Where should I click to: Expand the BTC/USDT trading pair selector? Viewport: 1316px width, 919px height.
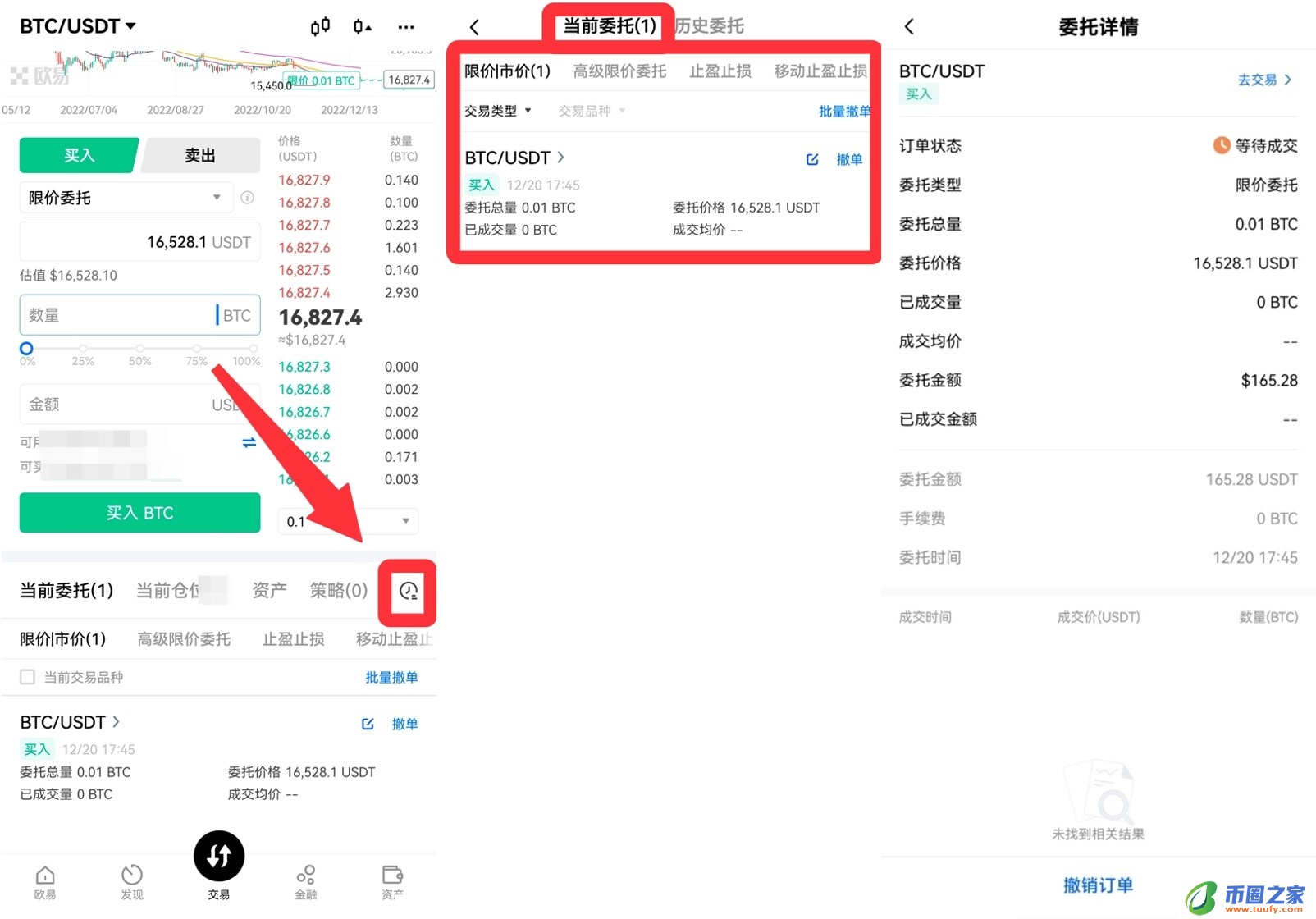click(76, 25)
